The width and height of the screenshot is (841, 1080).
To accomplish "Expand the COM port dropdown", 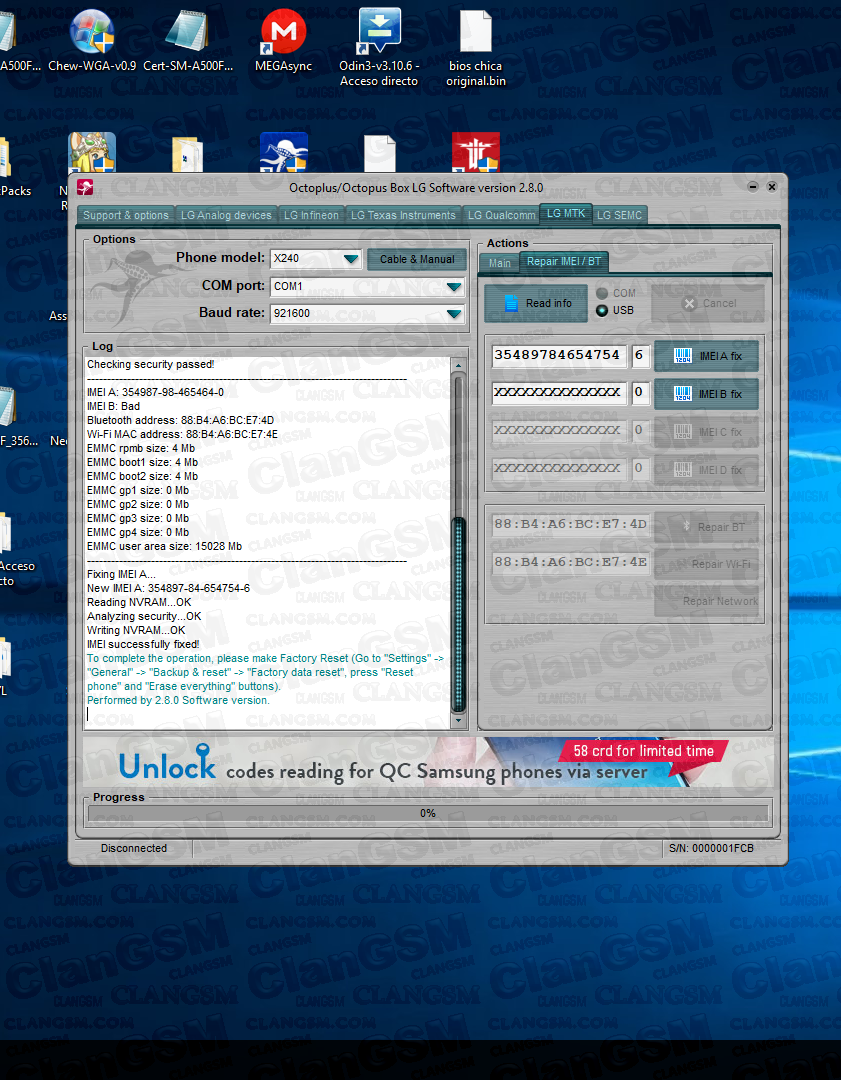I will [x=453, y=287].
